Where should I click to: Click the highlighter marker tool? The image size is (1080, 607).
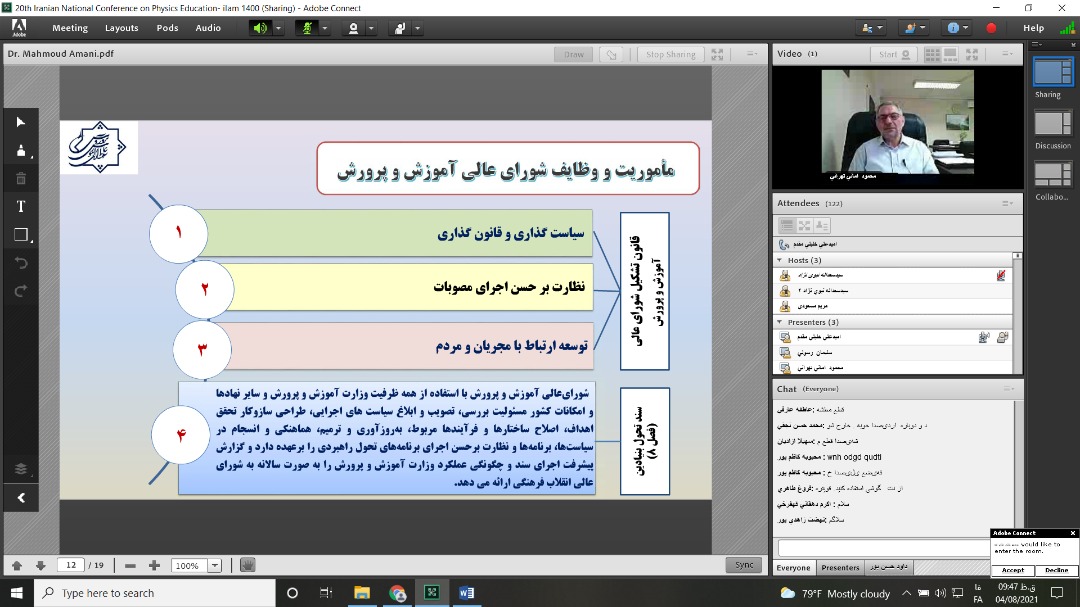click(21, 151)
